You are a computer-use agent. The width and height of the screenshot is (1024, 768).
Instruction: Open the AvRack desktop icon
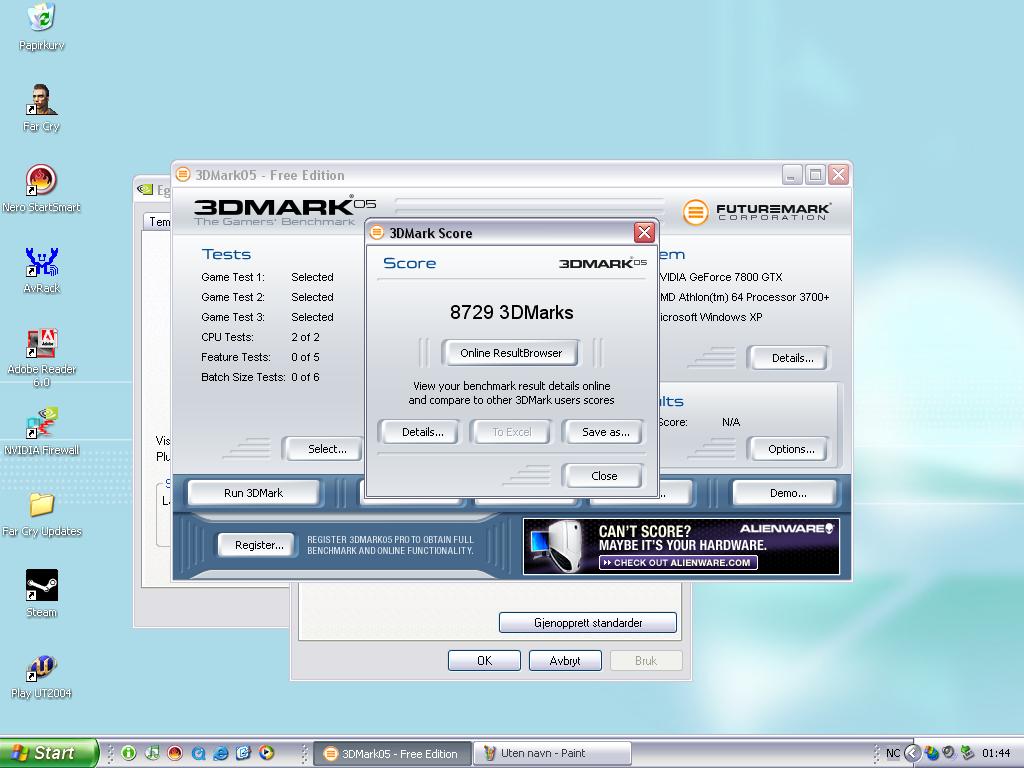(41, 270)
